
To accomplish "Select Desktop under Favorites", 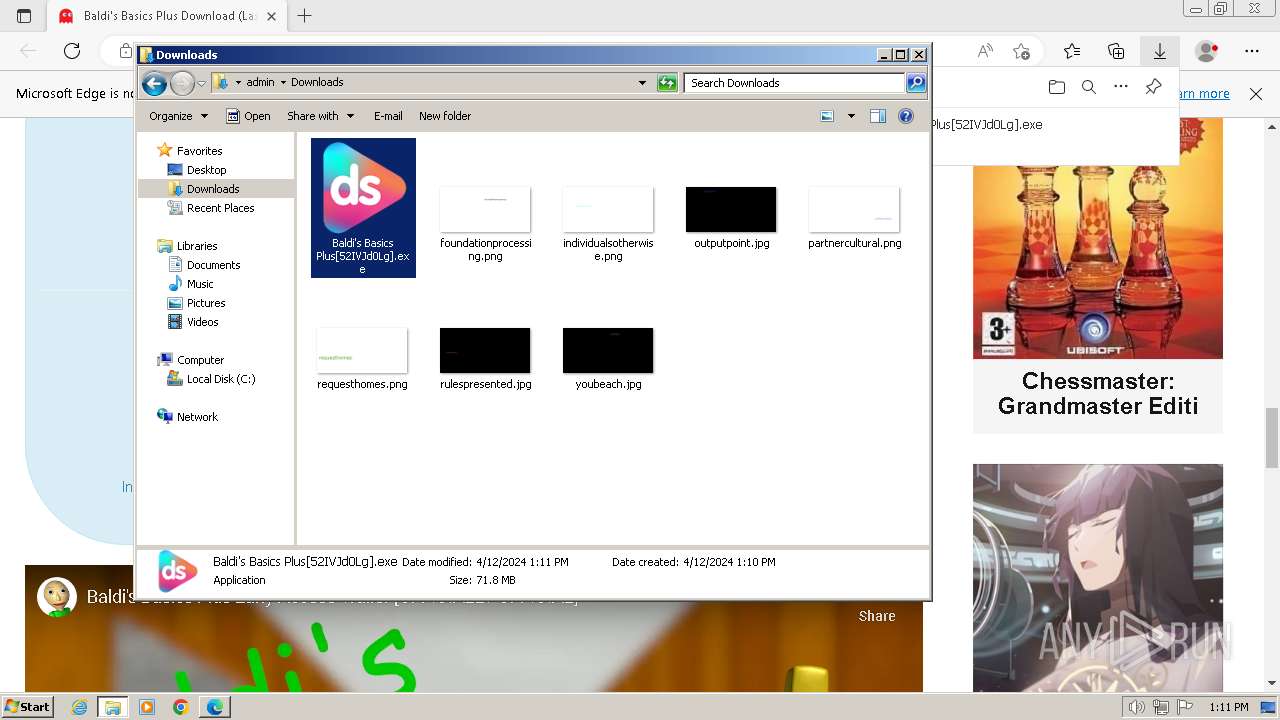I will point(206,170).
